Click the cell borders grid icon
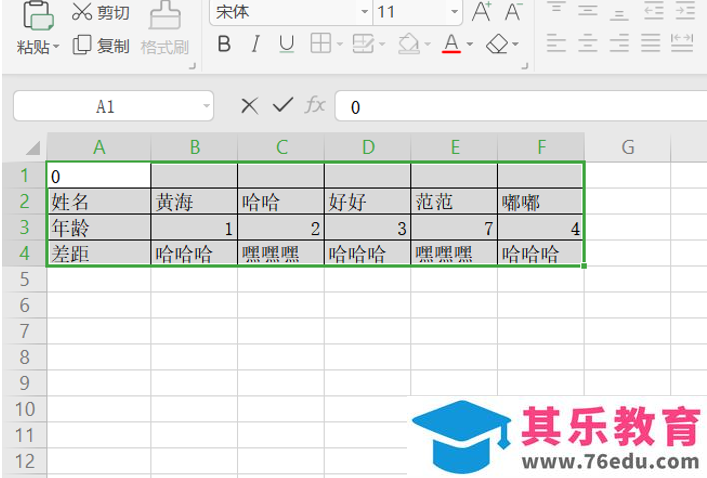The image size is (707, 478). coord(321,44)
